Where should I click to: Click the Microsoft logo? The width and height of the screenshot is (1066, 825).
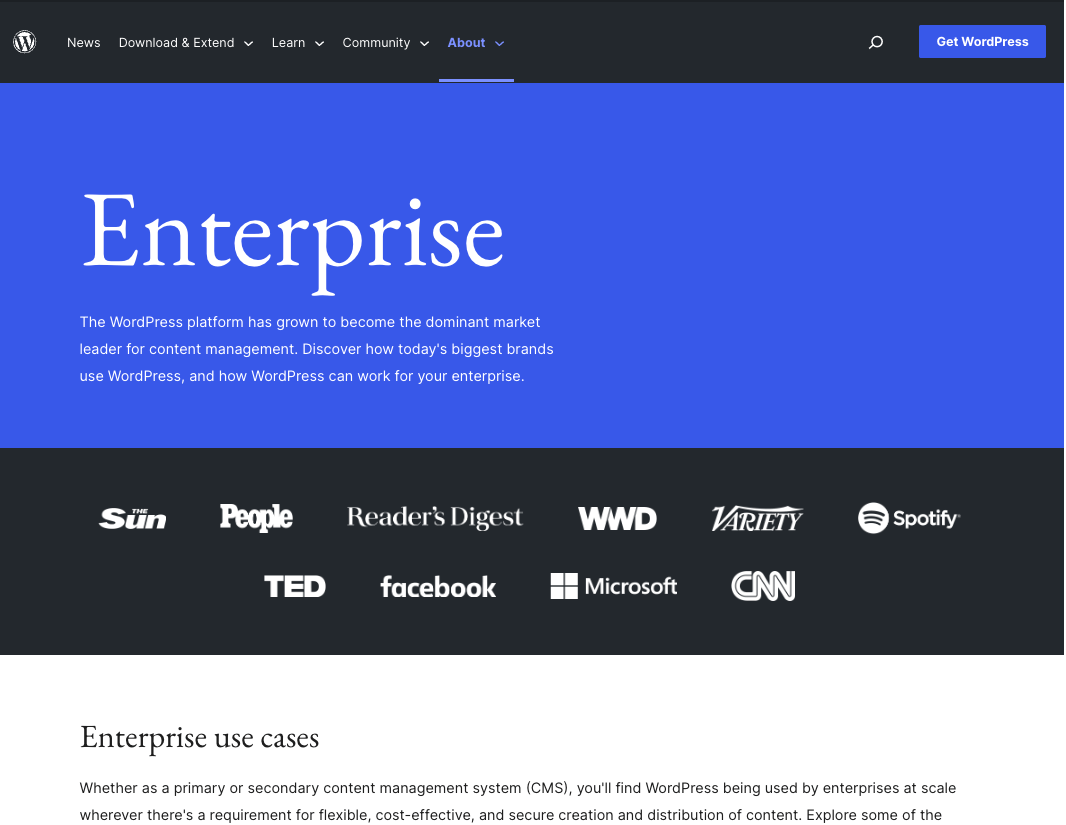pos(614,586)
